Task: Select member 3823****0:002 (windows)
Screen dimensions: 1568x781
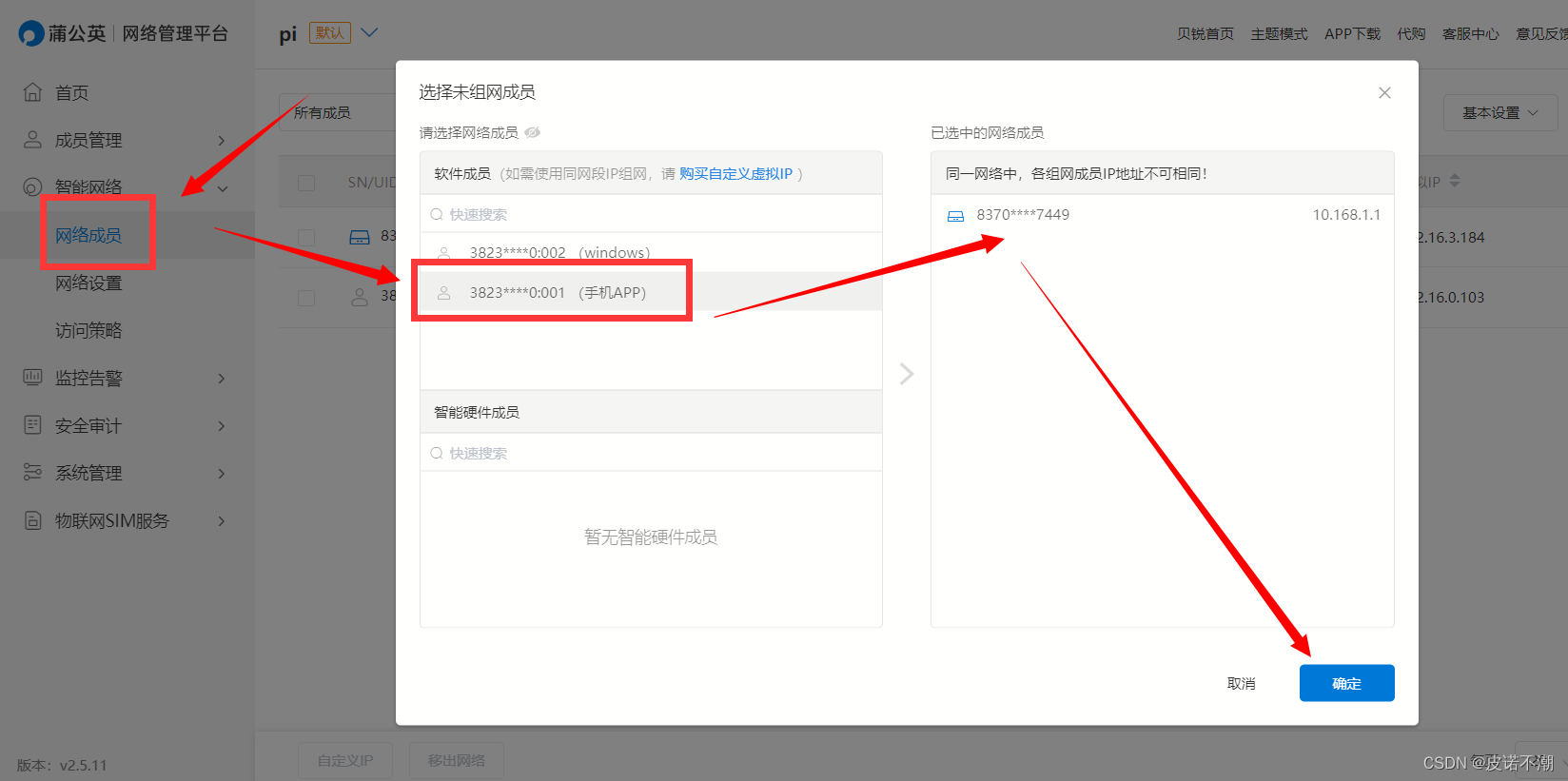Action: (651, 252)
